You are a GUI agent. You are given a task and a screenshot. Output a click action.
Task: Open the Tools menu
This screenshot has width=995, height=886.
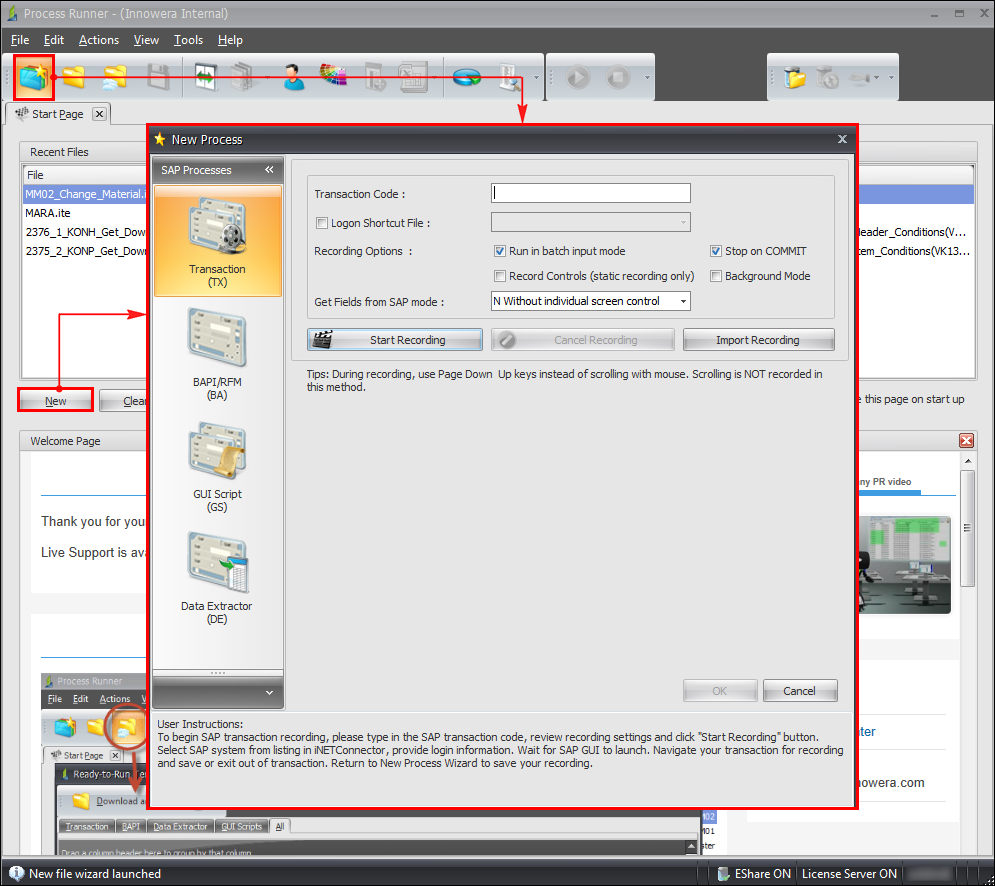(188, 40)
